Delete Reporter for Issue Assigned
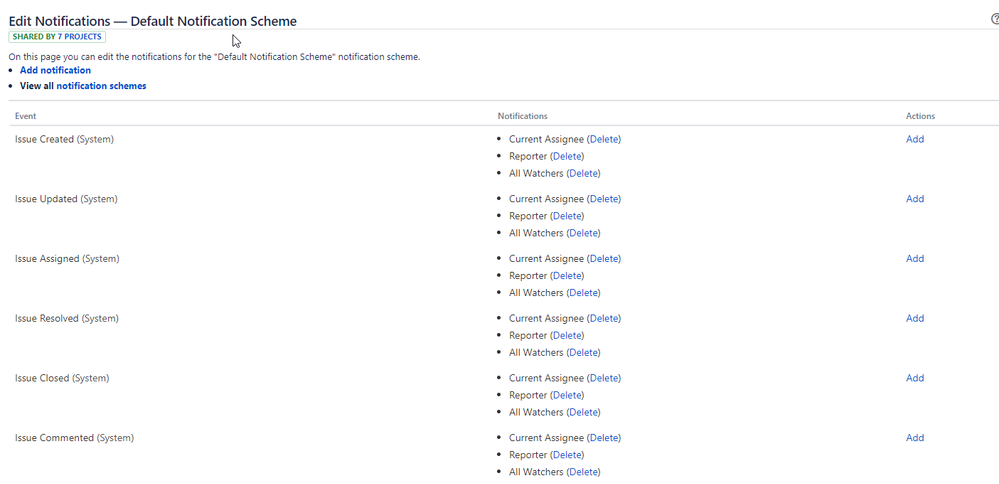The width and height of the screenshot is (999, 484). 567,276
